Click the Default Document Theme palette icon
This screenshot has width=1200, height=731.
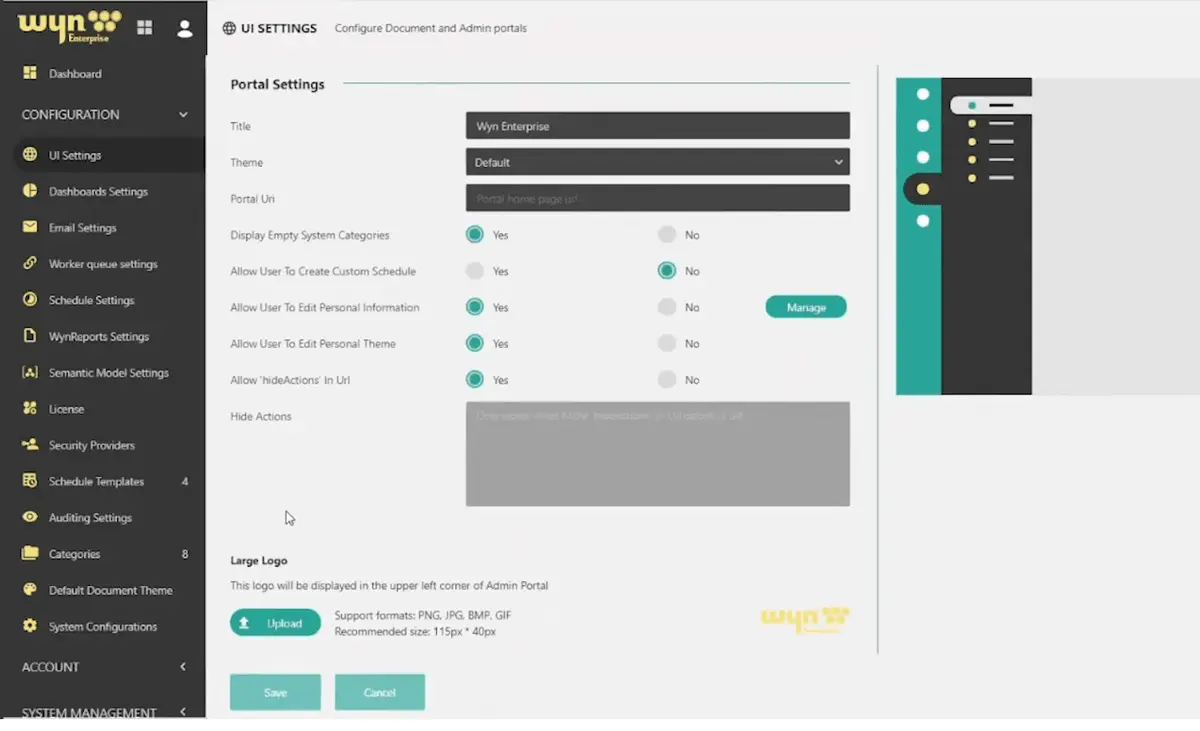pyautogui.click(x=30, y=590)
